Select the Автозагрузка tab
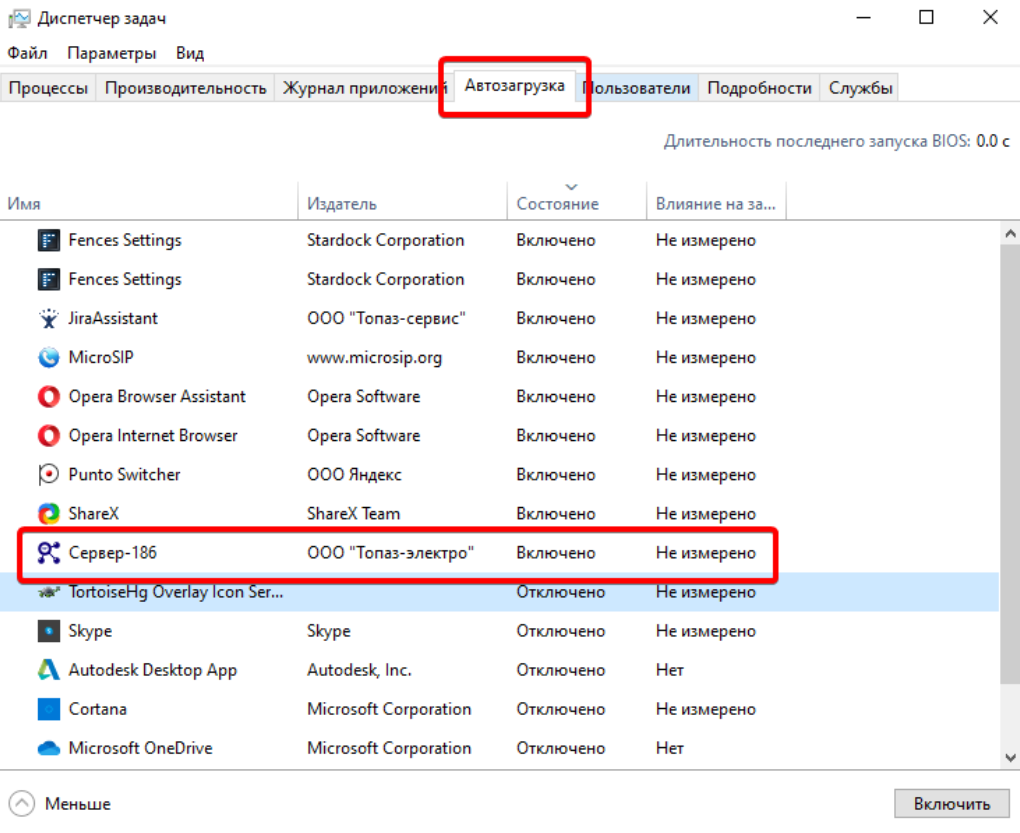 point(515,86)
